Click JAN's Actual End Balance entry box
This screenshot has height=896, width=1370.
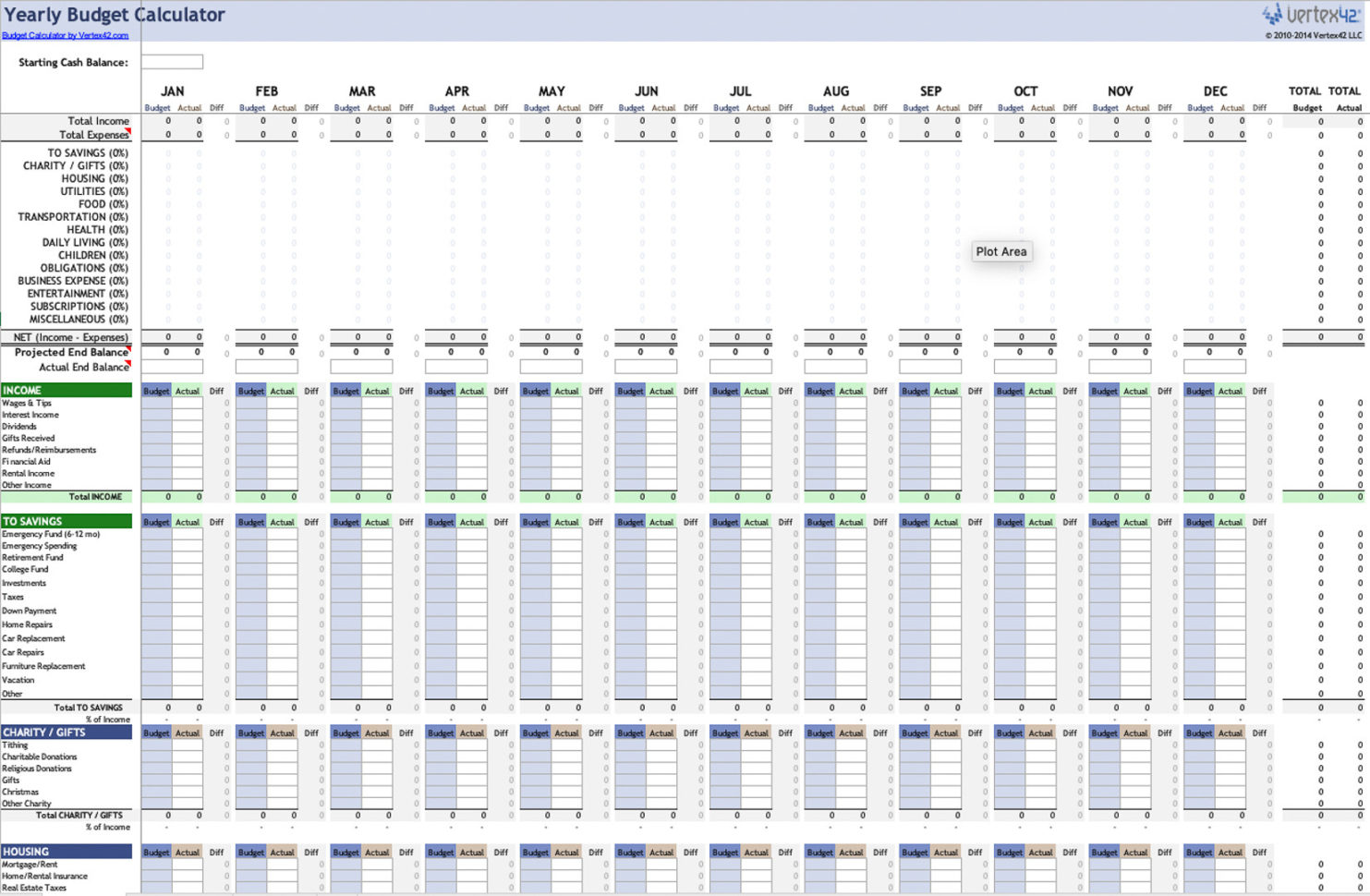click(172, 366)
